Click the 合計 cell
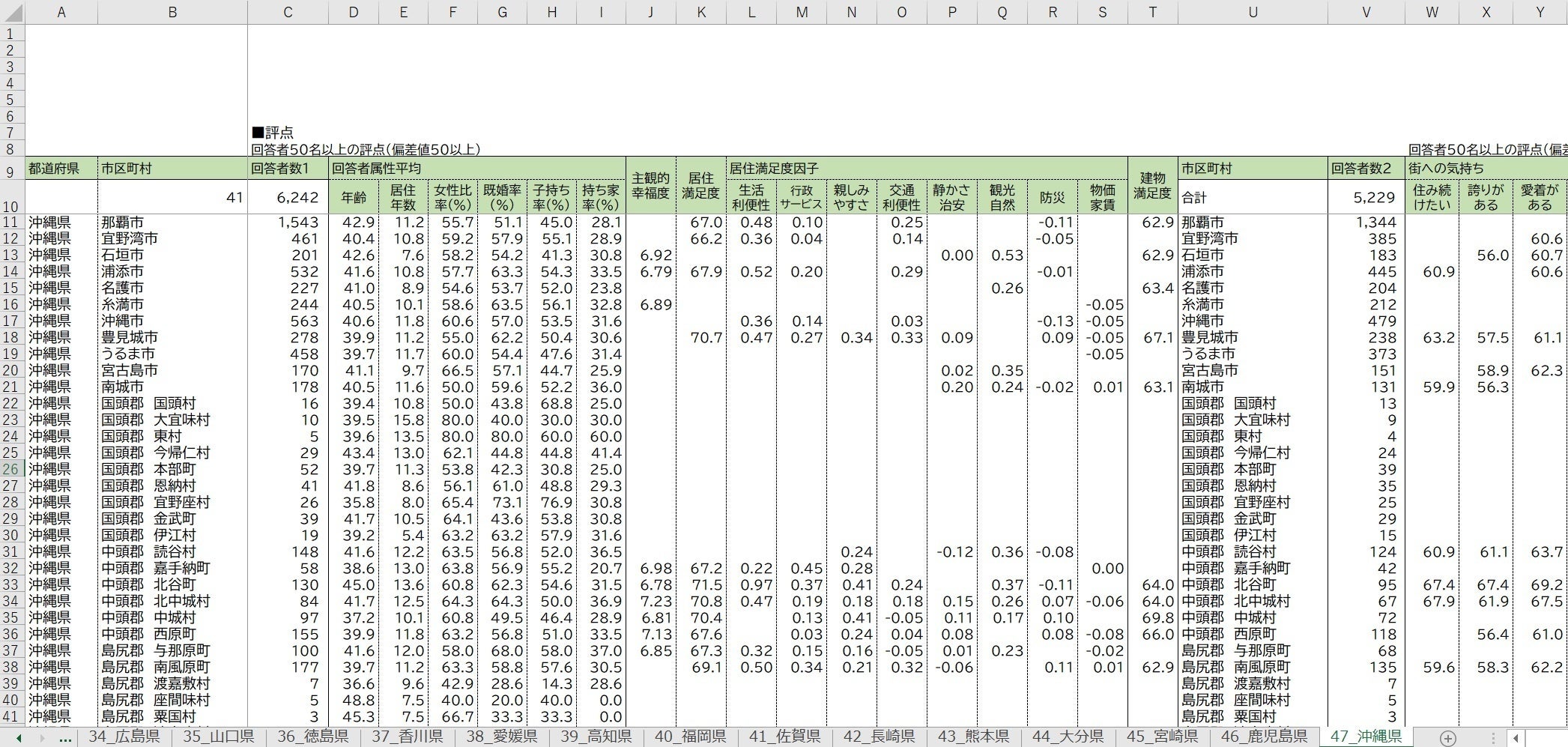Screen dimensions: 1568x747 [x=1253, y=197]
